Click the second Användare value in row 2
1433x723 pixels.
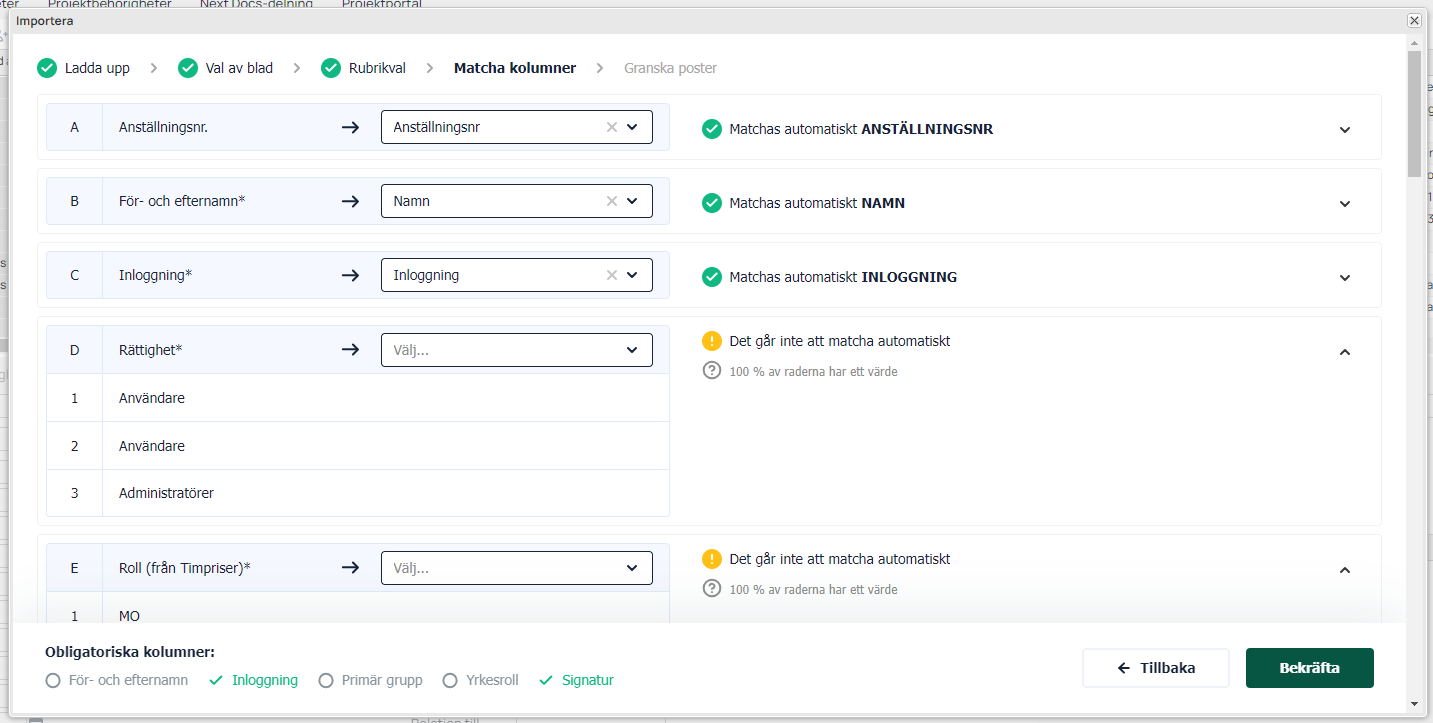click(152, 446)
